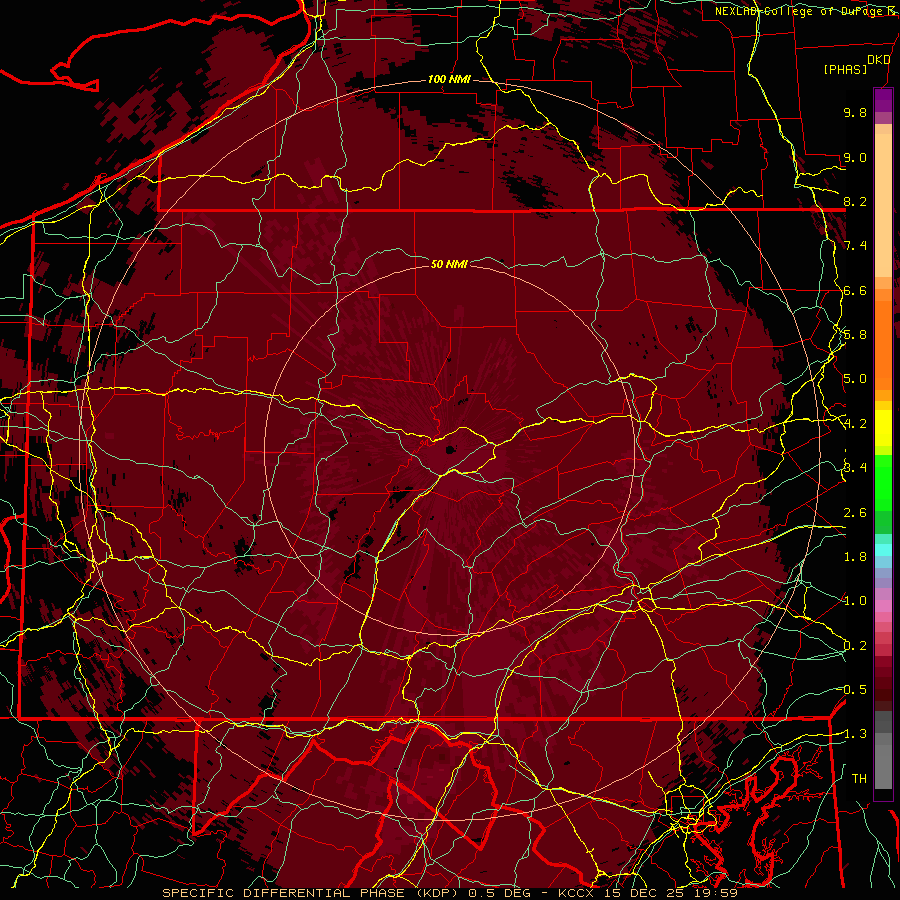
Task: Click the 9.8 value on the color scale
Action: tap(855, 112)
